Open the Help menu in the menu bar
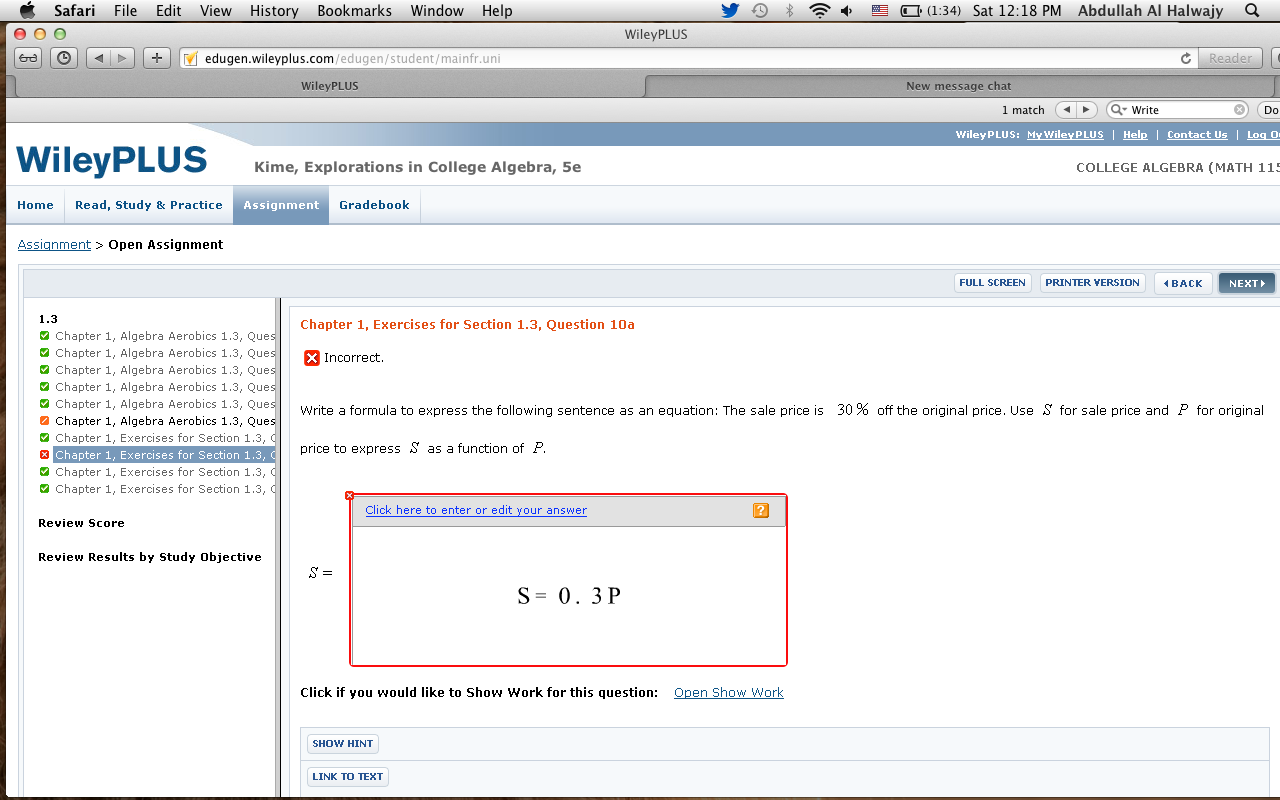 [497, 11]
